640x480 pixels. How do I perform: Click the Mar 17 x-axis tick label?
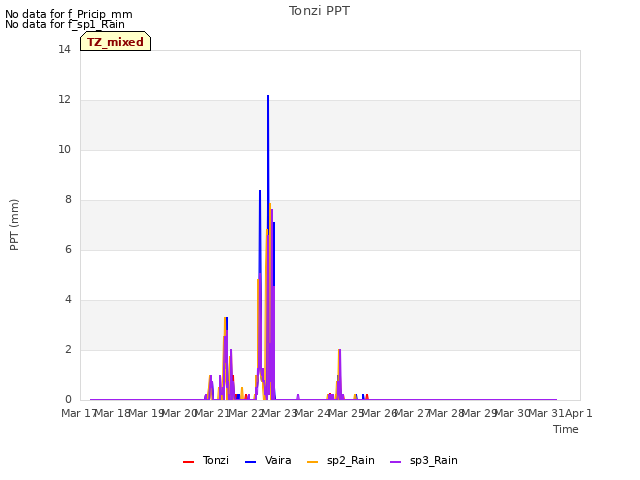[78, 413]
